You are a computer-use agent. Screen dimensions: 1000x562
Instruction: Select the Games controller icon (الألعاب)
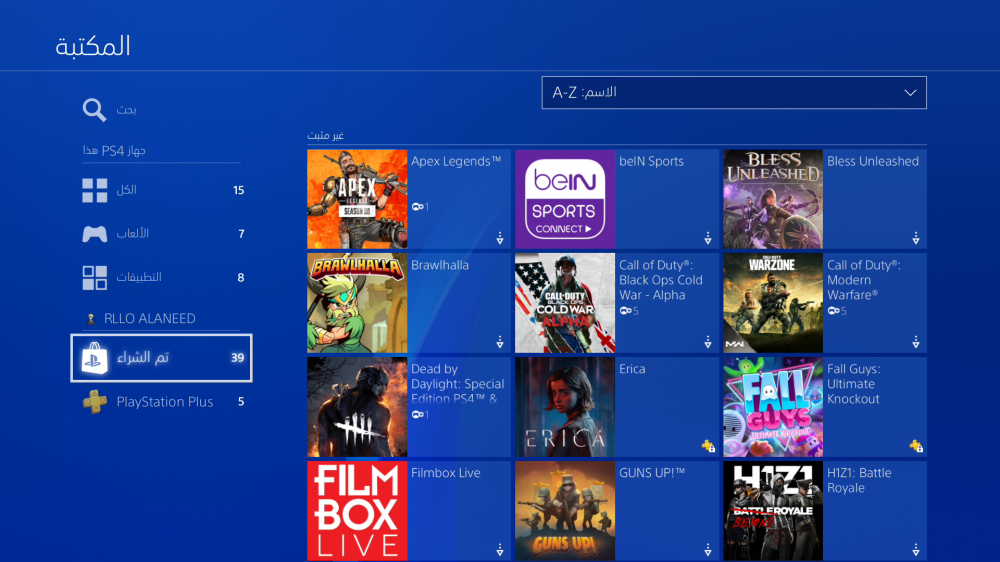pos(94,233)
